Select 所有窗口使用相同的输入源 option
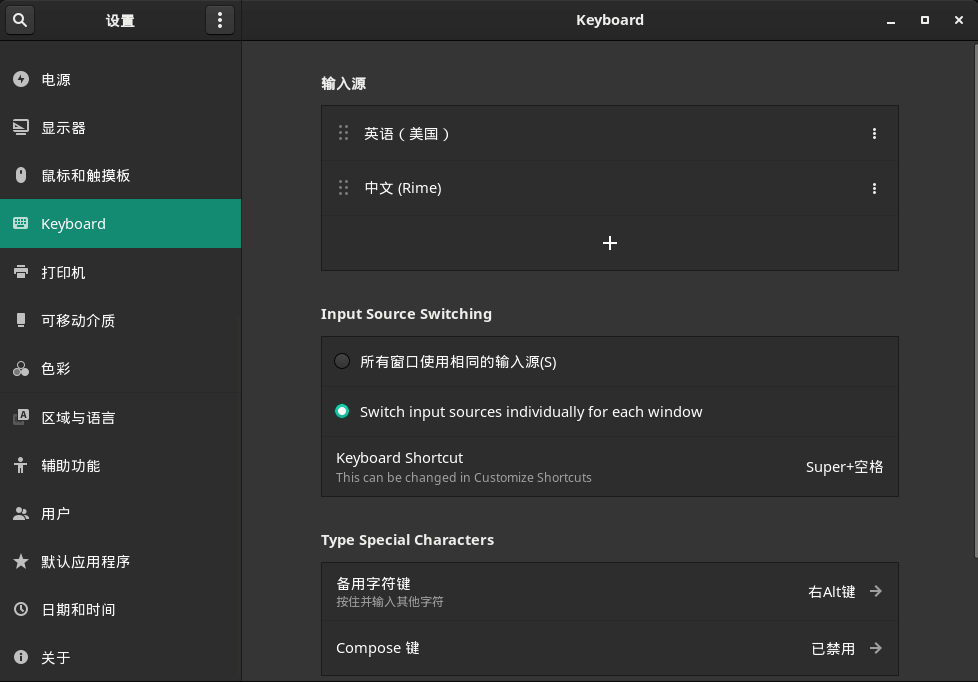The width and height of the screenshot is (978, 682). [x=341, y=361]
